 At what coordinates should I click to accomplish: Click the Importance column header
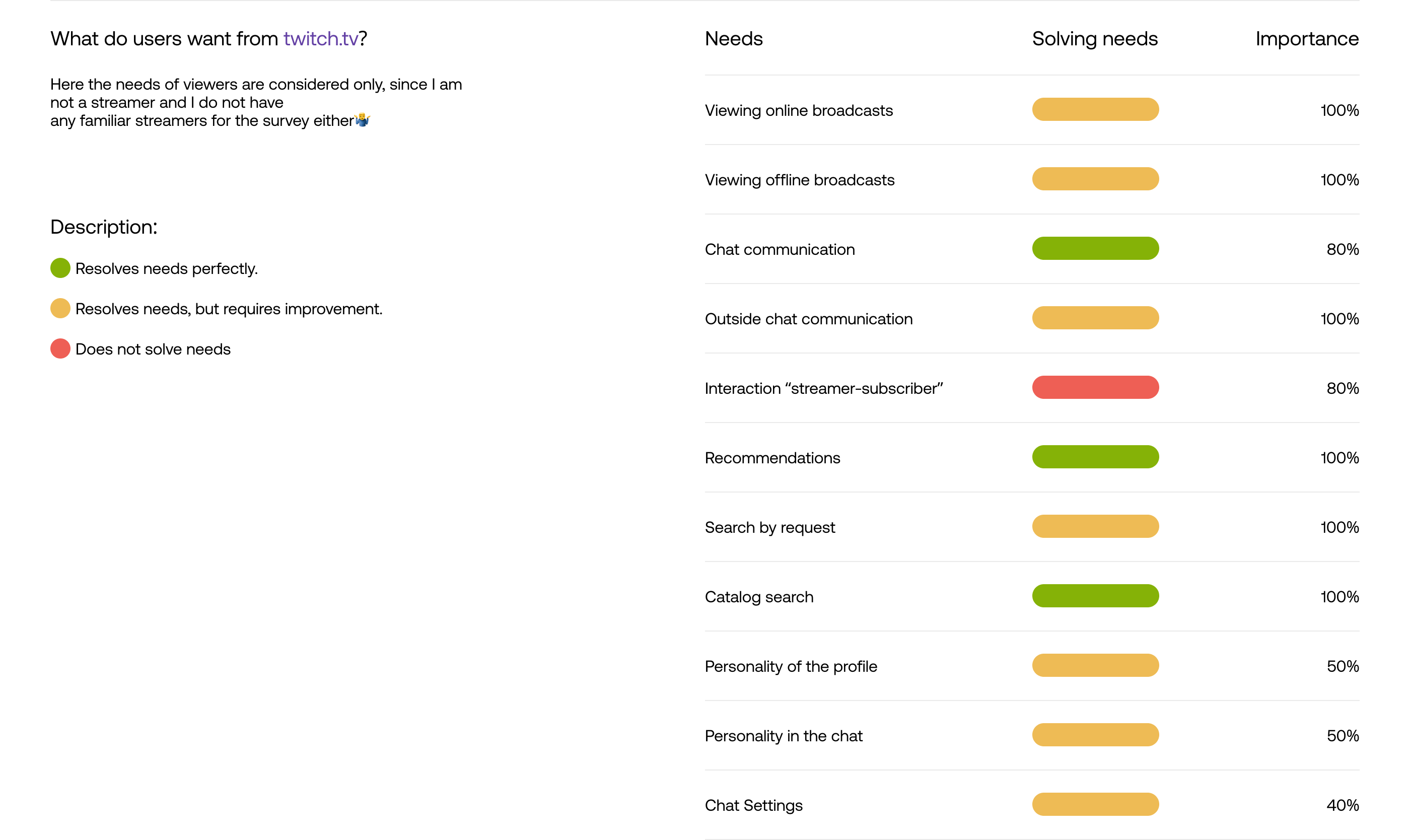tap(1306, 38)
